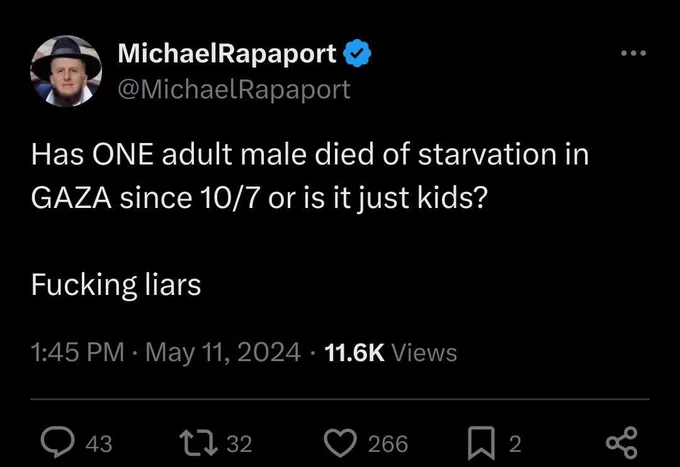View the 11.6K Views analytics
The height and width of the screenshot is (467, 680).
[x=390, y=352]
